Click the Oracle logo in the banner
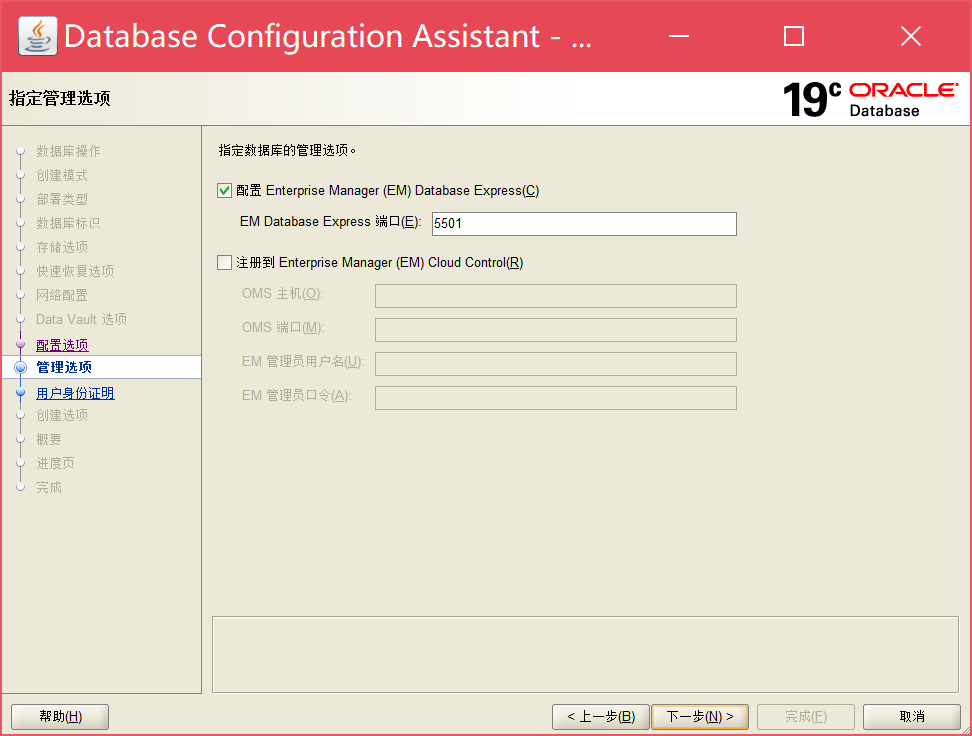 901,90
